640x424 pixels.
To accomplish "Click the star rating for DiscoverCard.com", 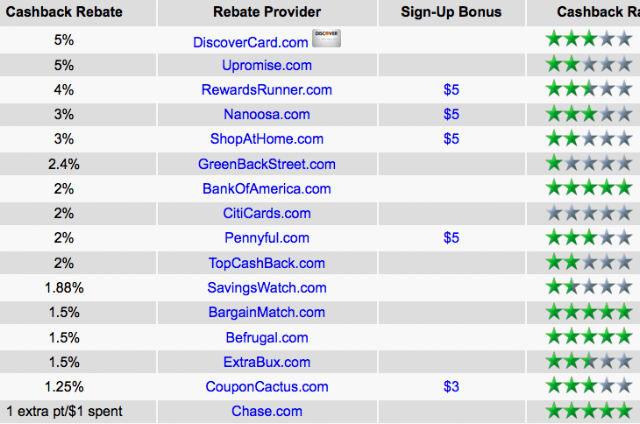I will tap(589, 39).
